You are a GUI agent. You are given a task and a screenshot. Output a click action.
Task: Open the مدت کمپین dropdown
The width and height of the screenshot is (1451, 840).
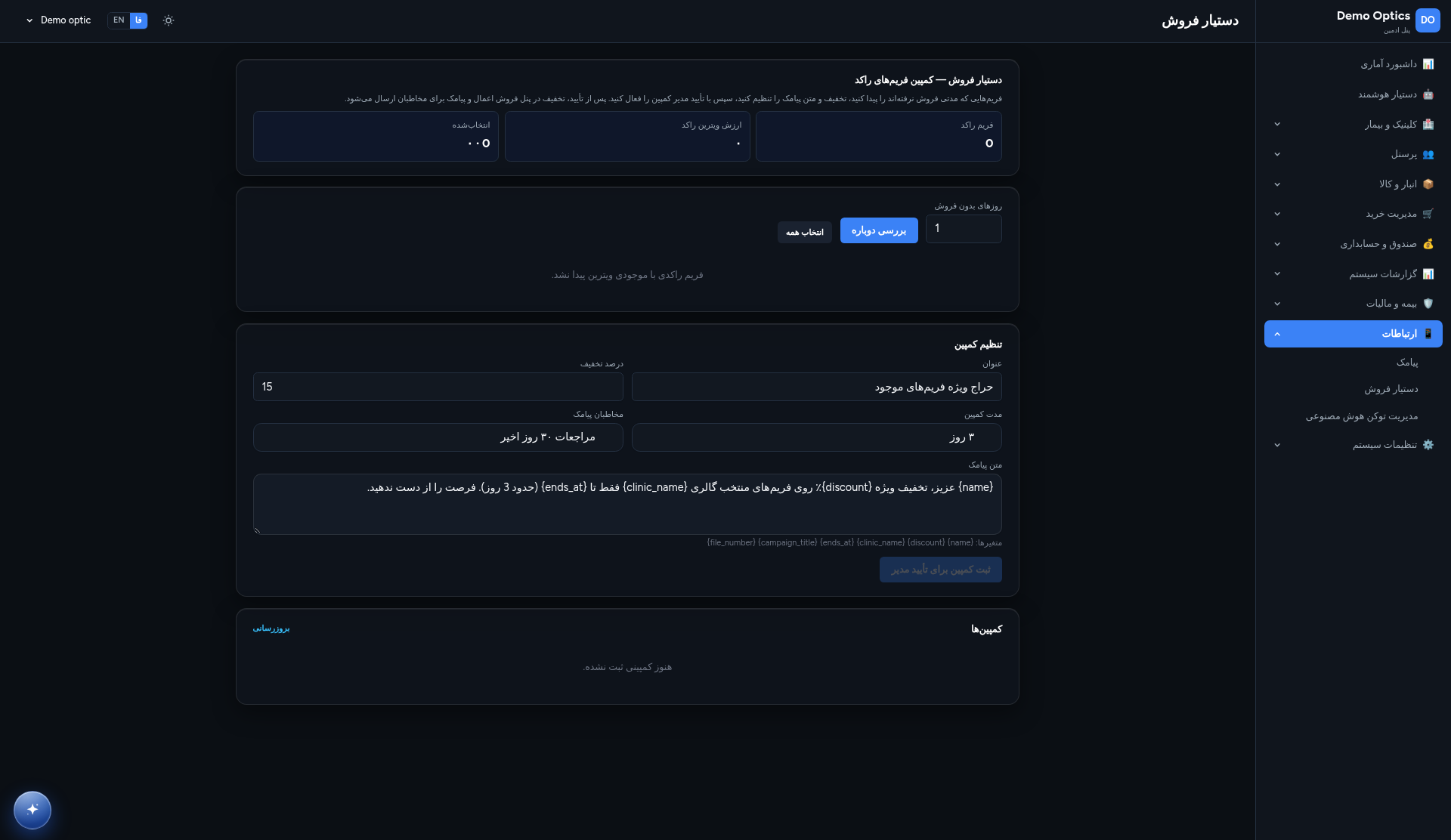tap(816, 437)
